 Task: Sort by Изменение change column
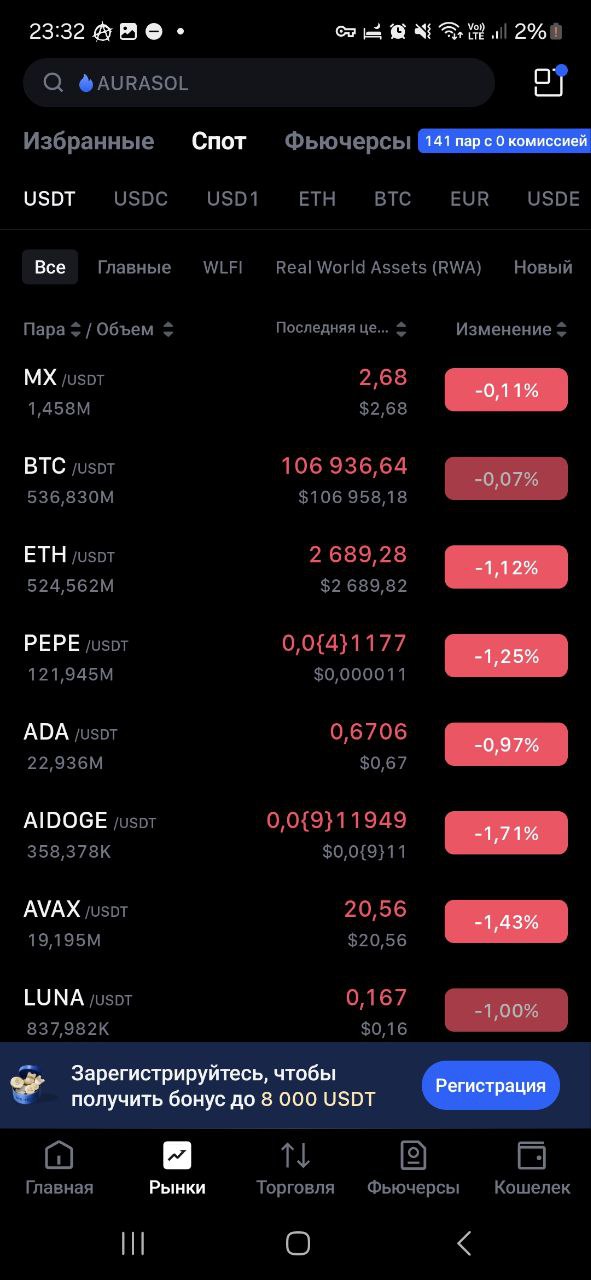pyautogui.click(x=512, y=329)
